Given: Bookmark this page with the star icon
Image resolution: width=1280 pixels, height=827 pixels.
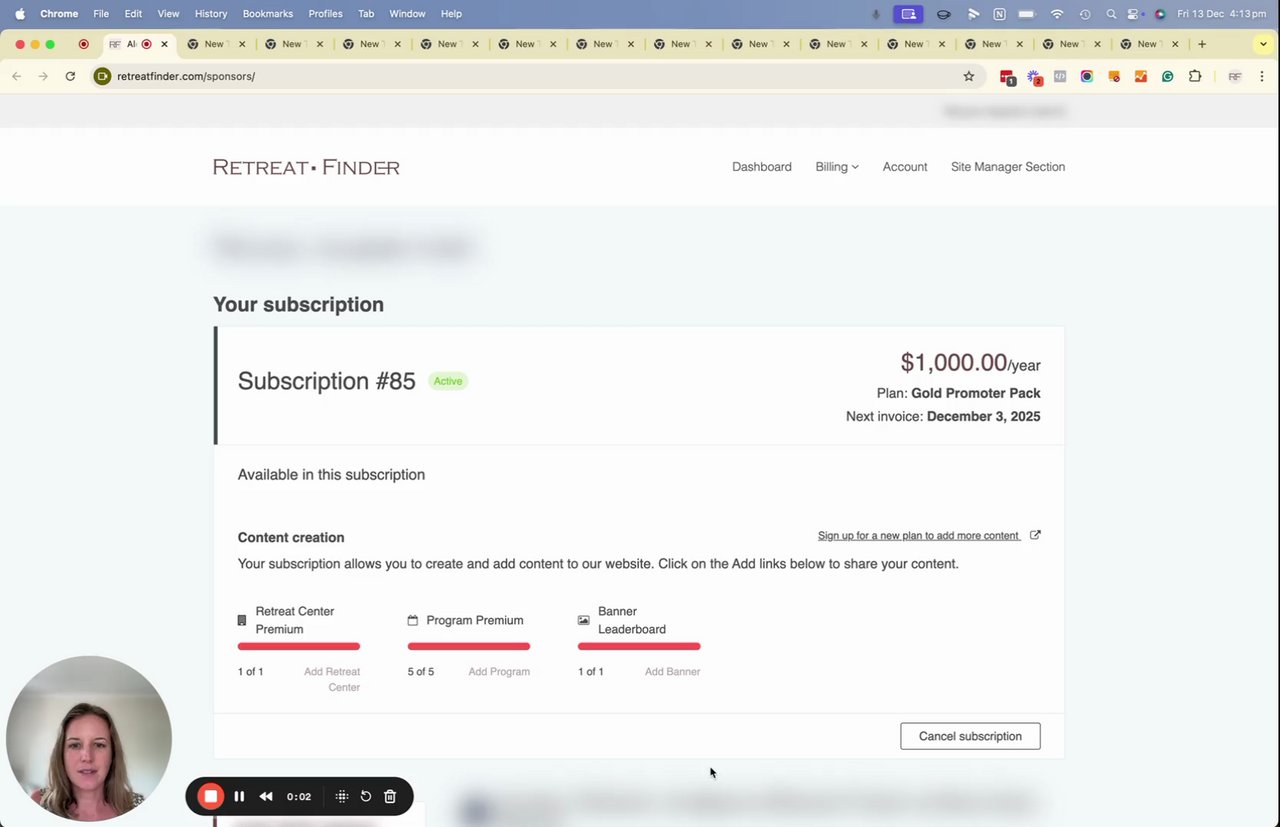Looking at the screenshot, I should point(968,76).
